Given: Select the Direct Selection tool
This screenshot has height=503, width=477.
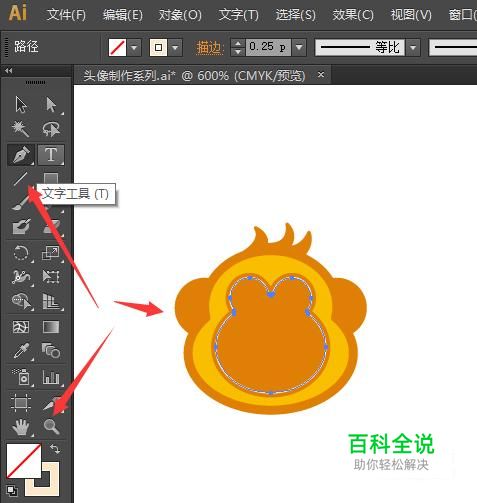Looking at the screenshot, I should coord(51,105).
